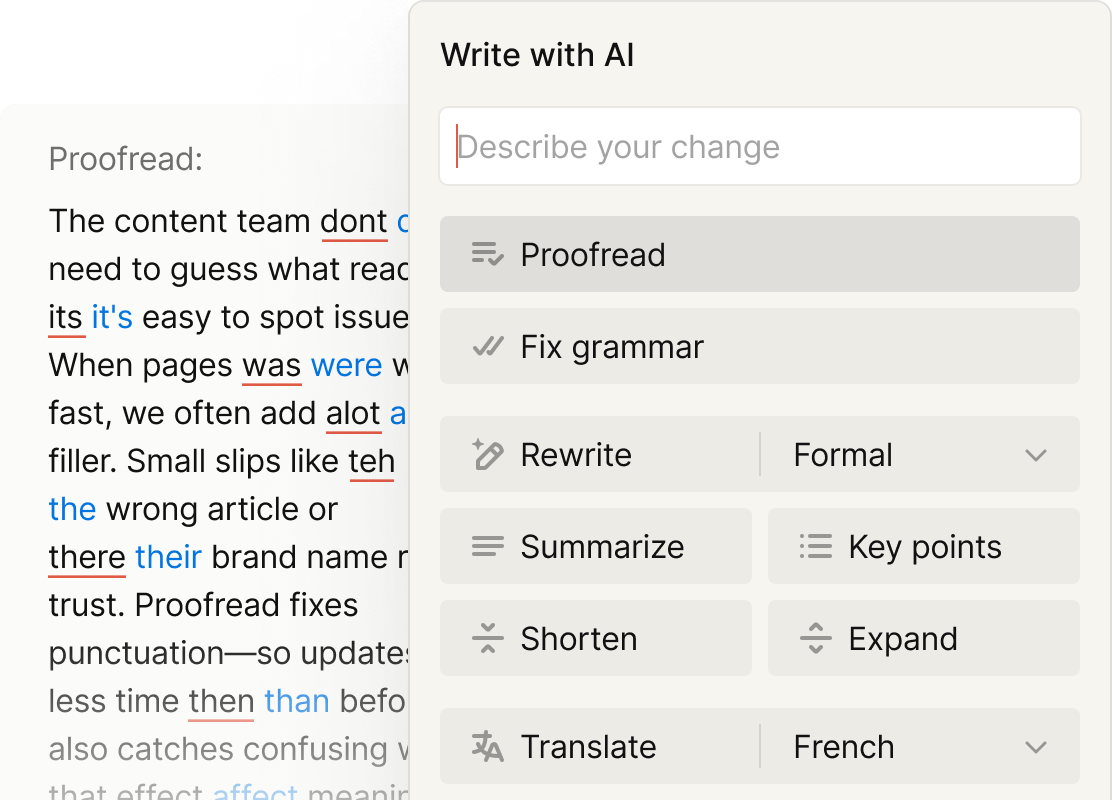Image resolution: width=1112 pixels, height=800 pixels.
Task: Click the Key points bullet list icon
Action: (x=816, y=546)
